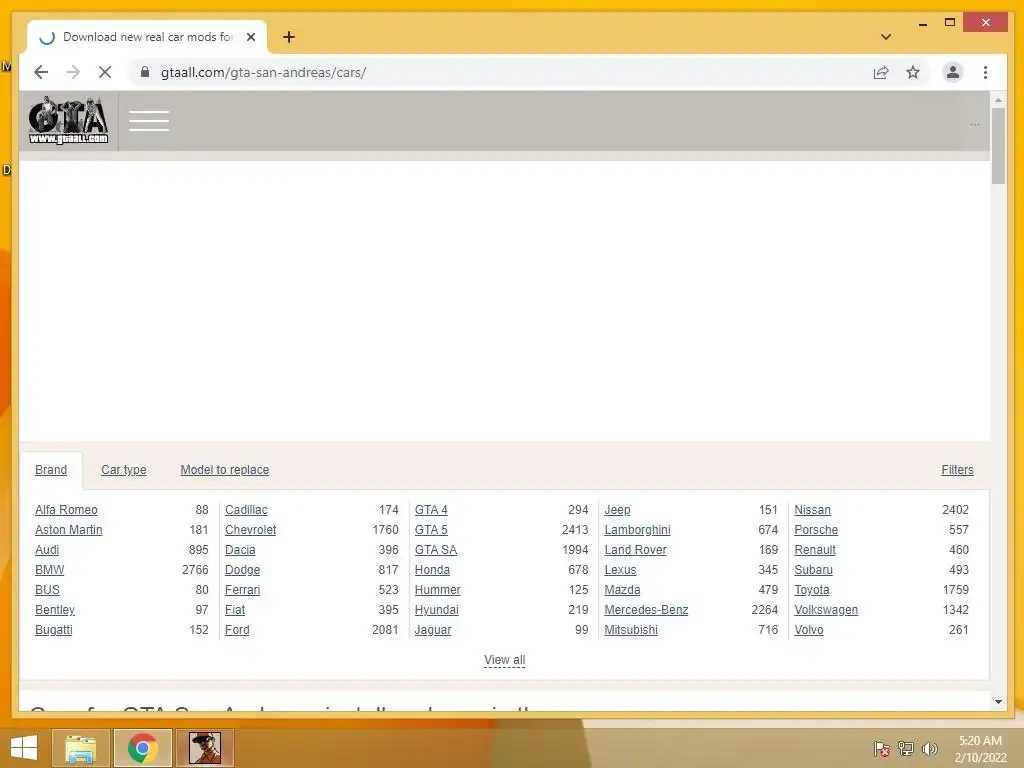Open Volkswagen brand link
This screenshot has height=768, width=1024.
(x=826, y=610)
